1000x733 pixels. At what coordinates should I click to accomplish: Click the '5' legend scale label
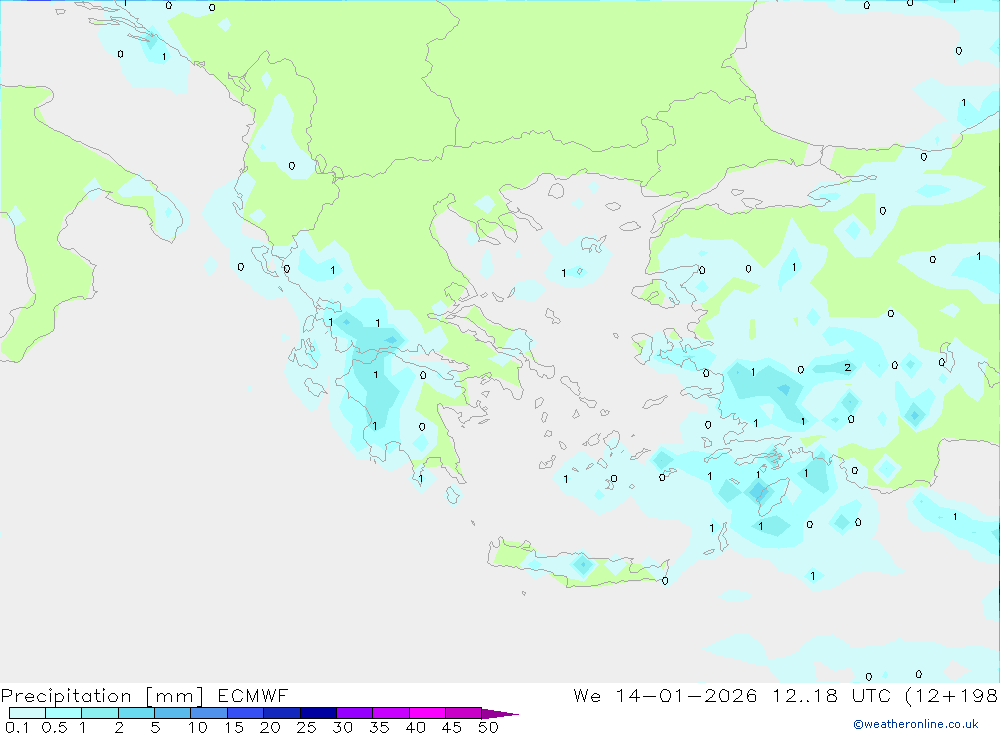(155, 727)
